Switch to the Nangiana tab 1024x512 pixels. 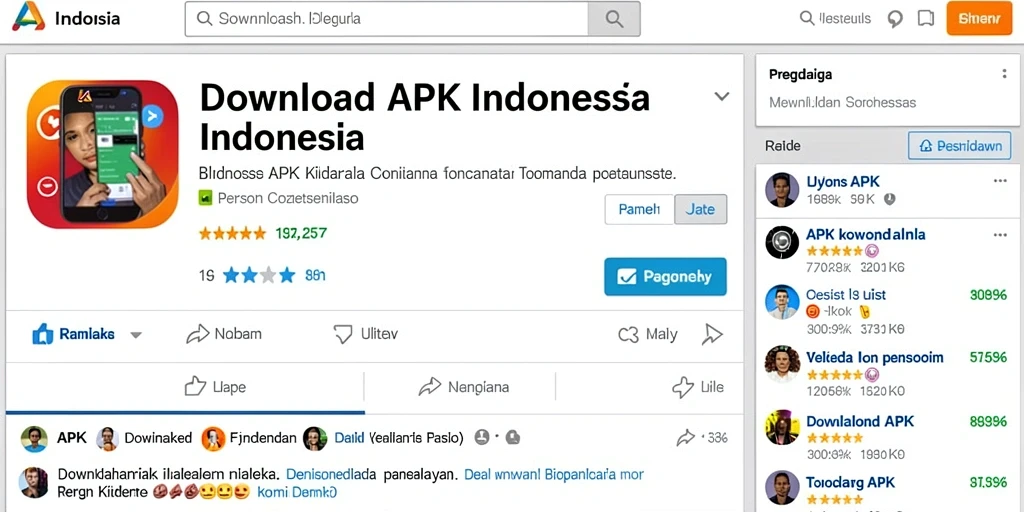tap(464, 387)
